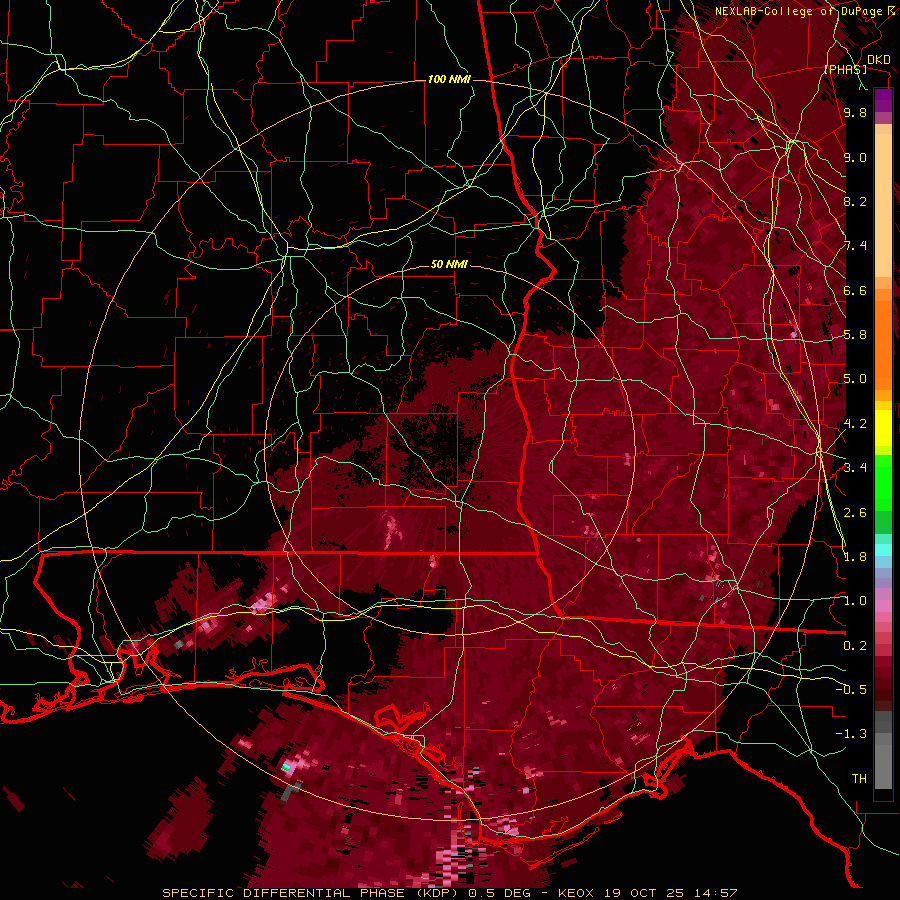
Task: Click the bright yellow segment of the color bar
Action: [x=883, y=428]
